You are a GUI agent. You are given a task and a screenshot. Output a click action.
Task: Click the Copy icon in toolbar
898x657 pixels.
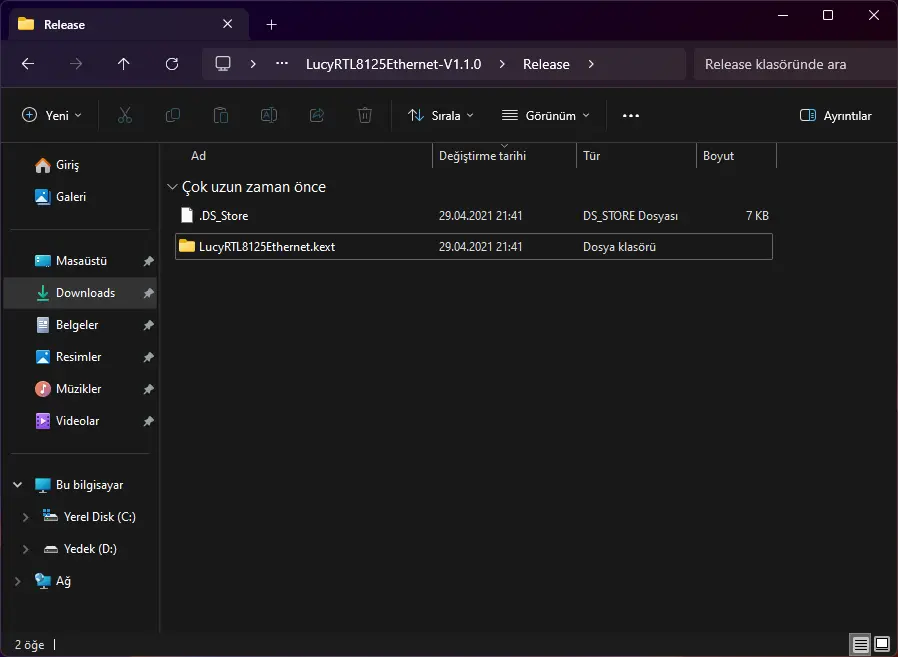pos(172,115)
